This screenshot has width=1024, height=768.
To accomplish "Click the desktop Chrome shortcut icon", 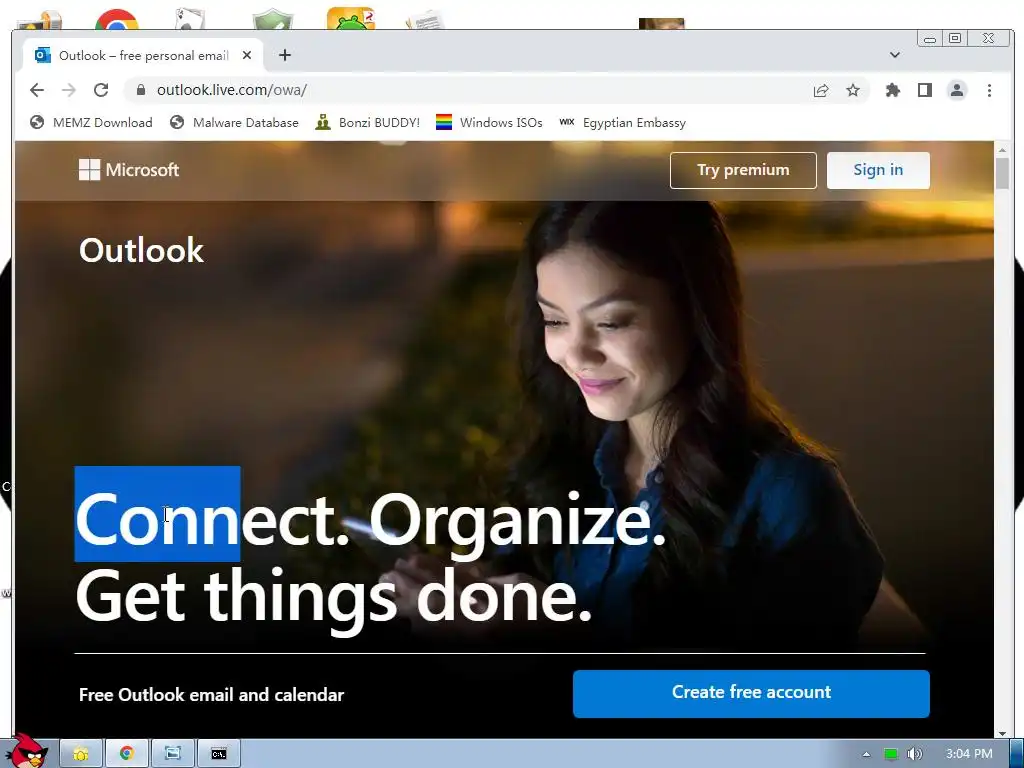I will (x=117, y=20).
